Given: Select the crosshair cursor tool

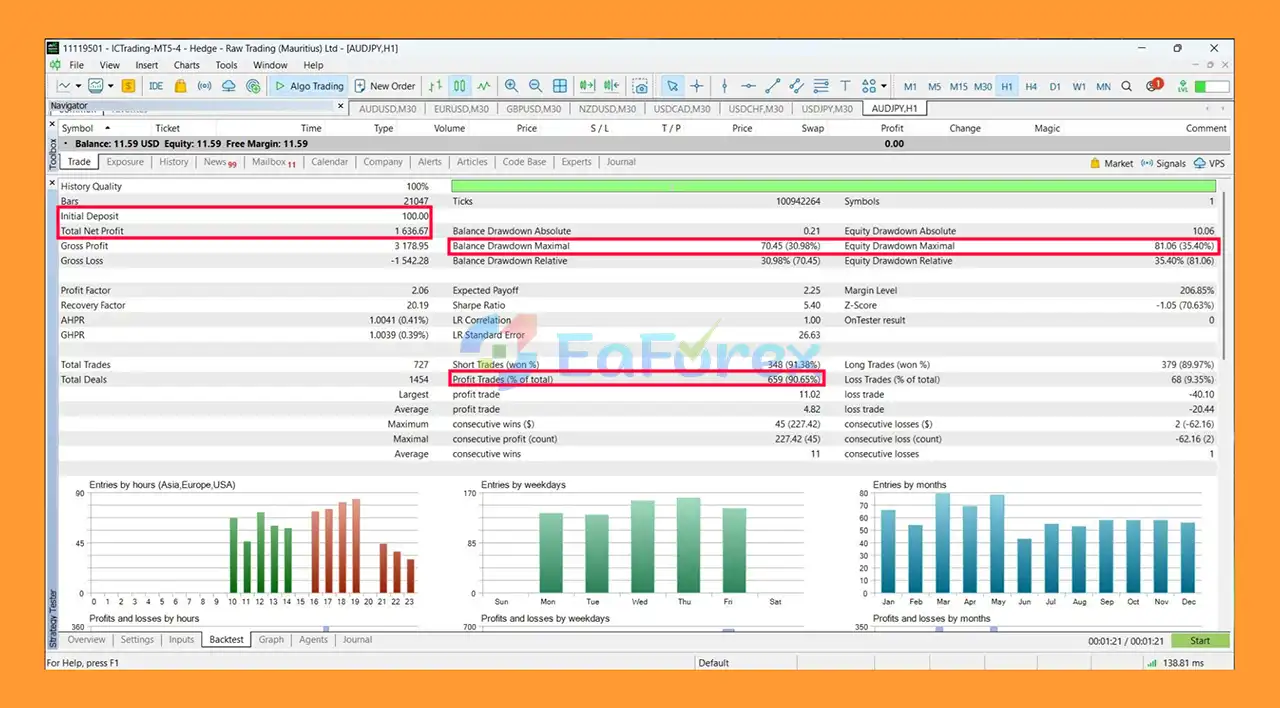Looking at the screenshot, I should coord(697,86).
